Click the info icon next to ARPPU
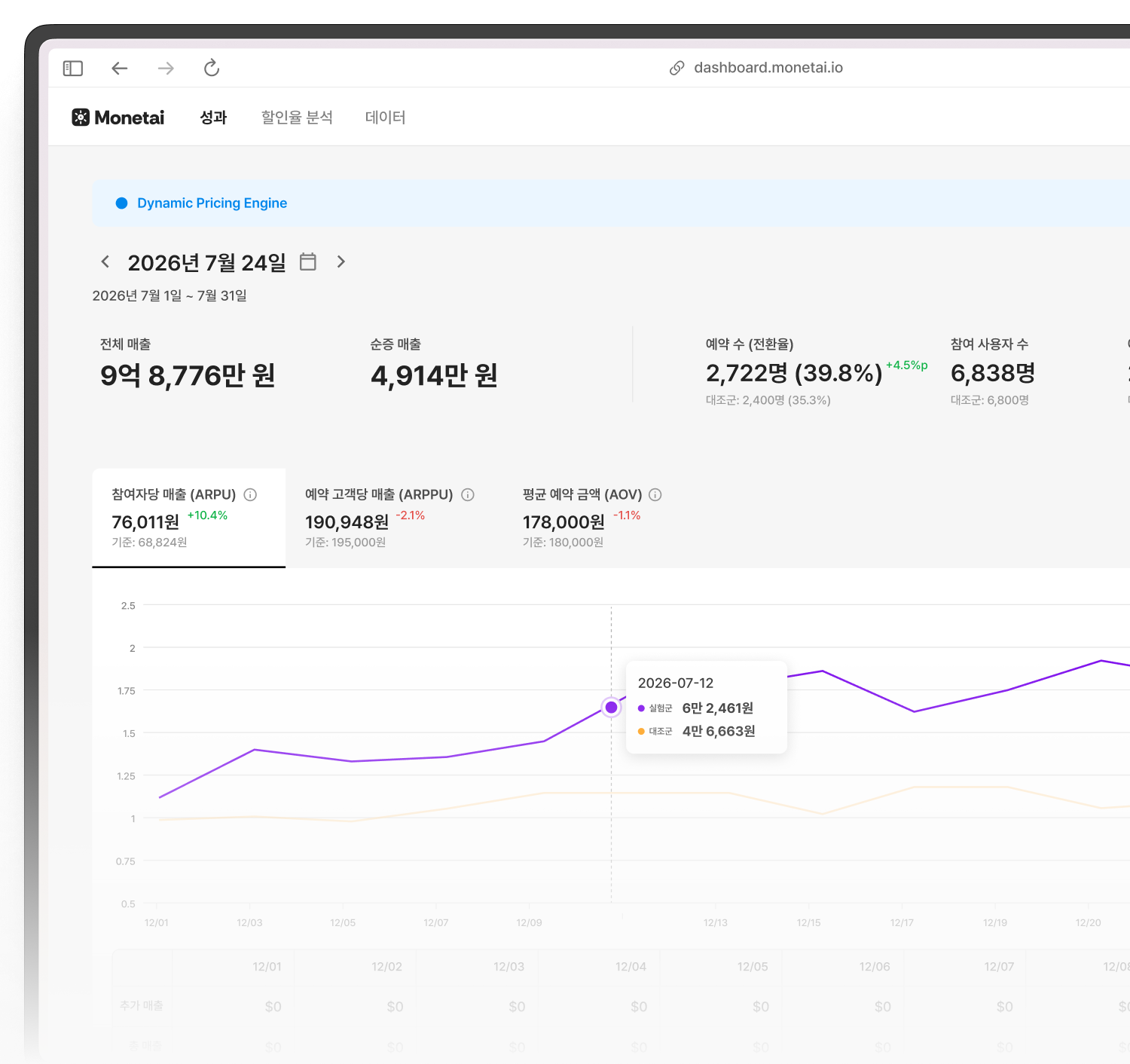 [468, 494]
